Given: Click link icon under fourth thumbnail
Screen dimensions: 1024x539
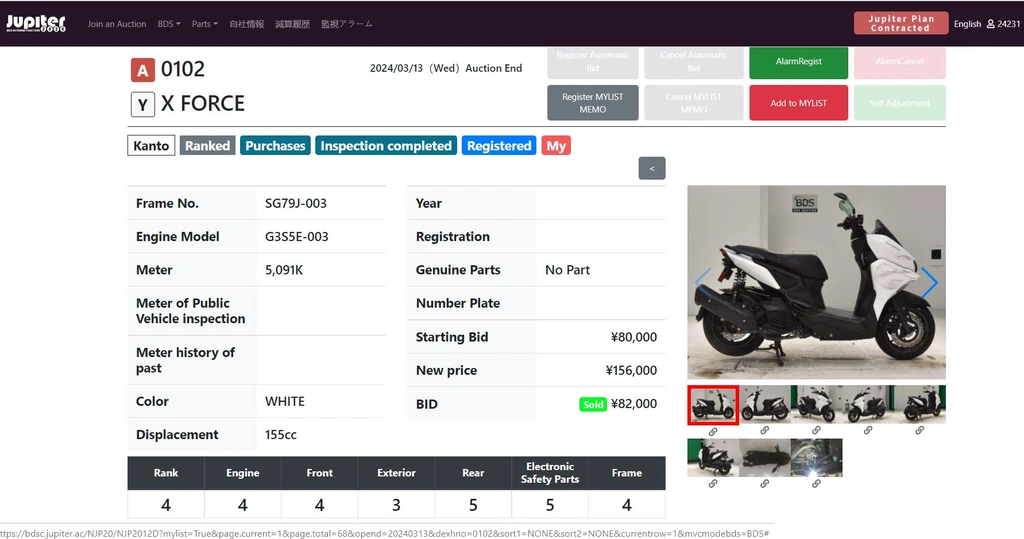Looking at the screenshot, I should (x=868, y=431).
